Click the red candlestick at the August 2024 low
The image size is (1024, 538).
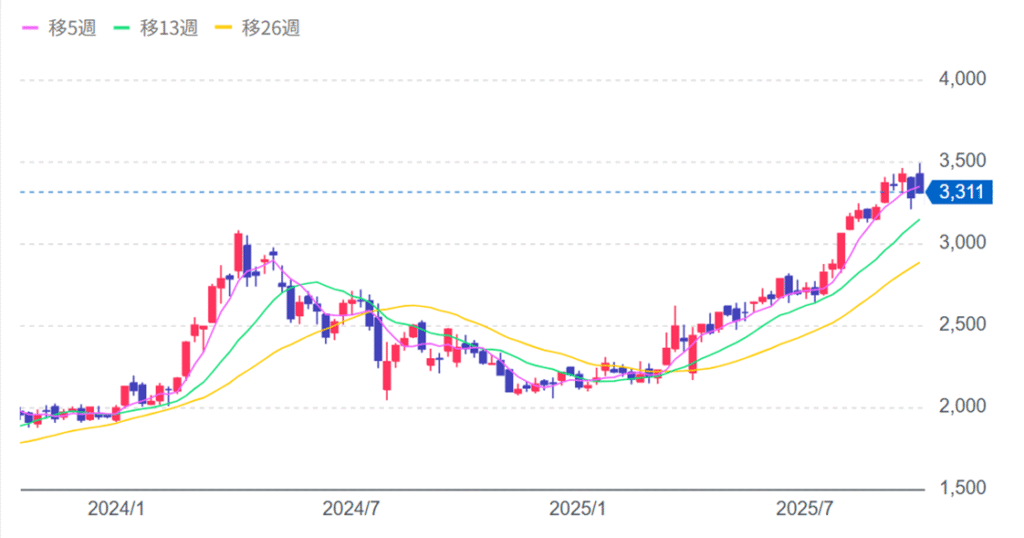pyautogui.click(x=387, y=376)
